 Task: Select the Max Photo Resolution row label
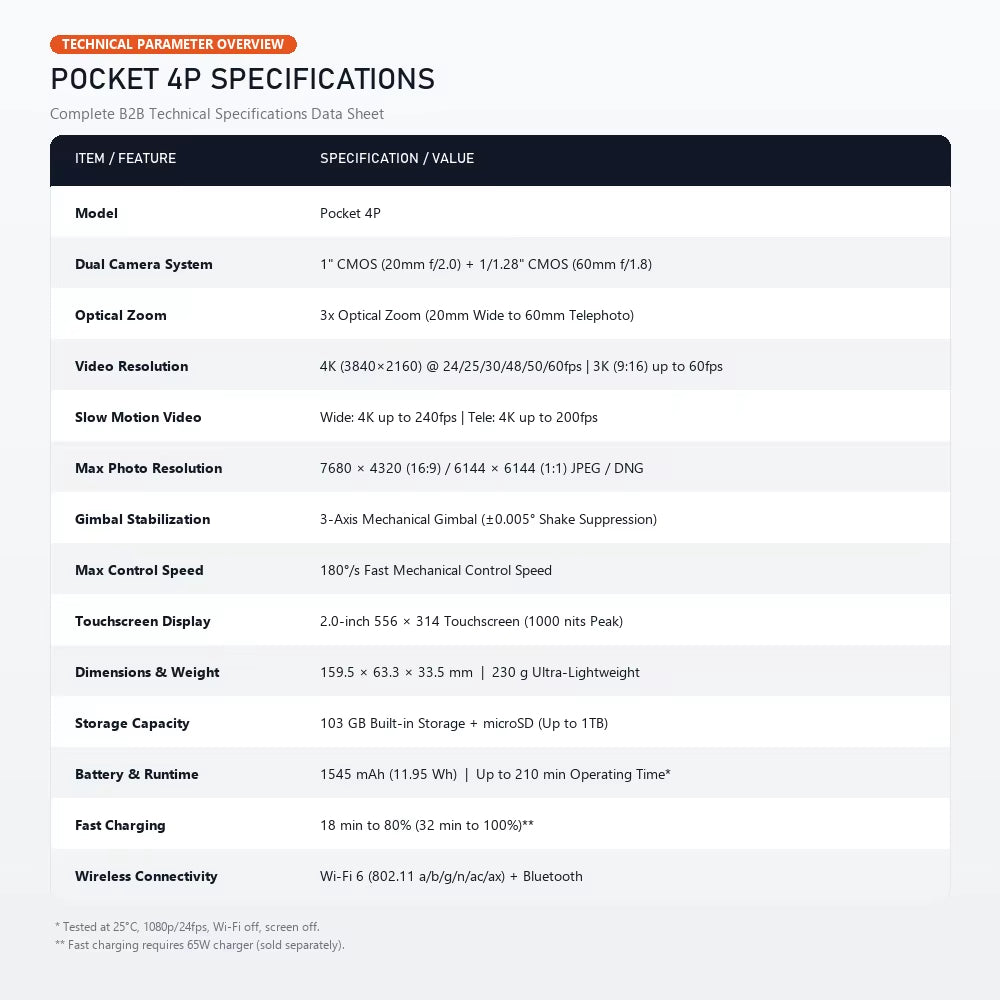[149, 468]
